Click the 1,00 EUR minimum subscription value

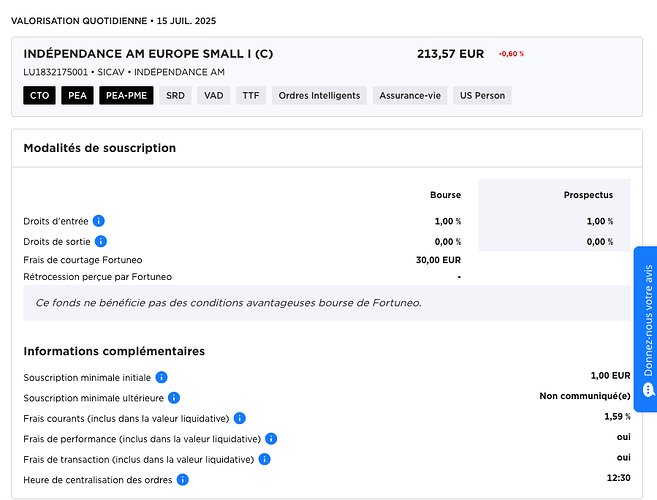610,376
